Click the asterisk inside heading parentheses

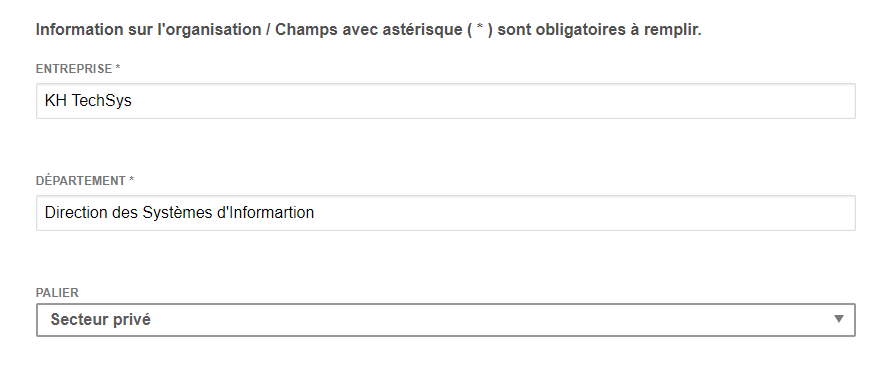(x=479, y=28)
